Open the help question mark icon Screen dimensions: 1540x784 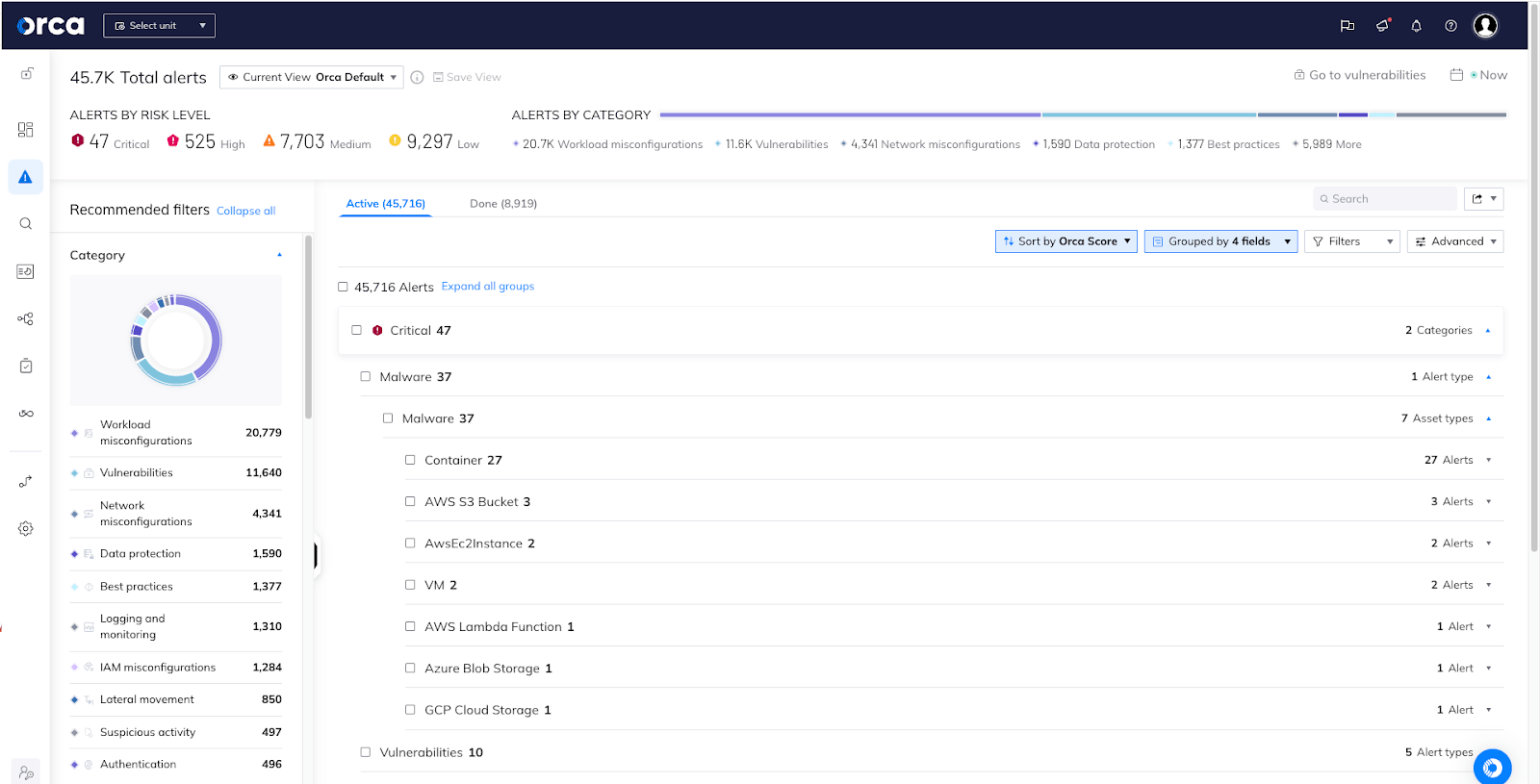[x=1450, y=26]
